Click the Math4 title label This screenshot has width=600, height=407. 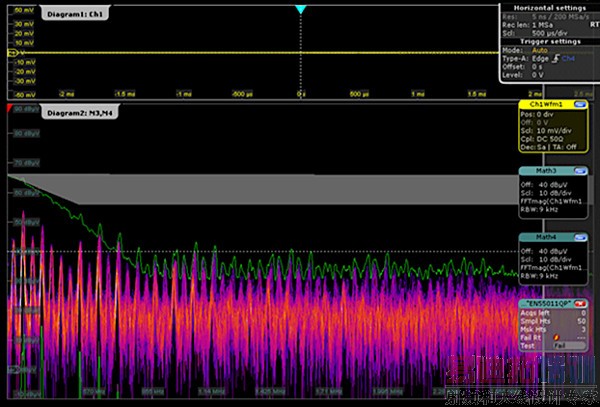coord(546,237)
